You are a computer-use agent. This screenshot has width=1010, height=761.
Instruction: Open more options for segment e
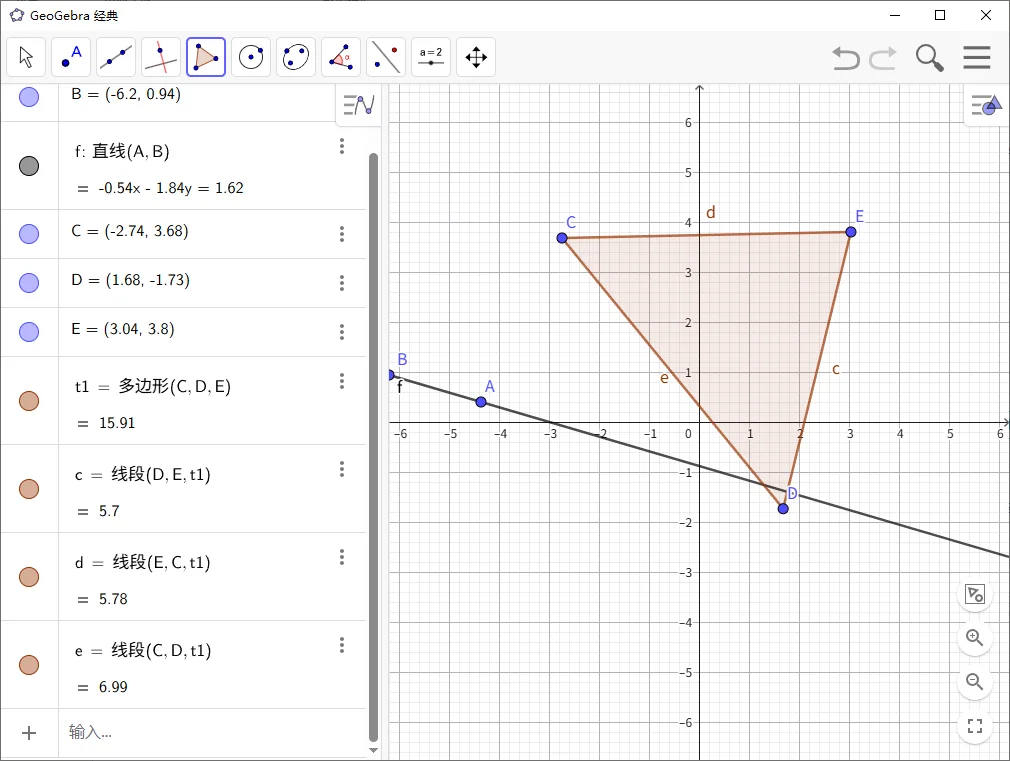pyautogui.click(x=342, y=645)
